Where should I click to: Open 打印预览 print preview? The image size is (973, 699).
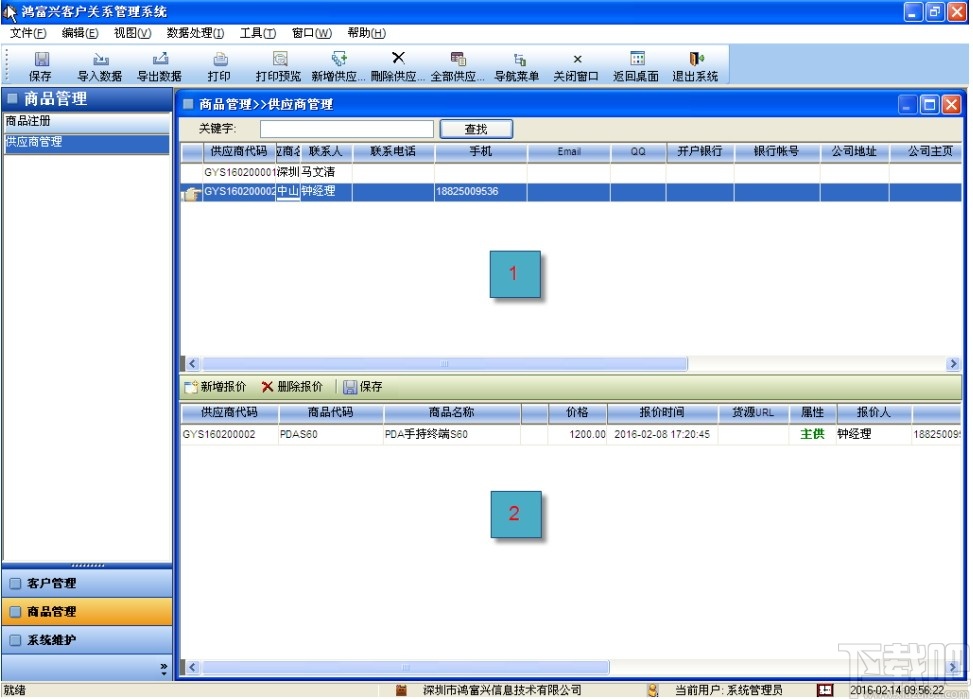(x=279, y=66)
